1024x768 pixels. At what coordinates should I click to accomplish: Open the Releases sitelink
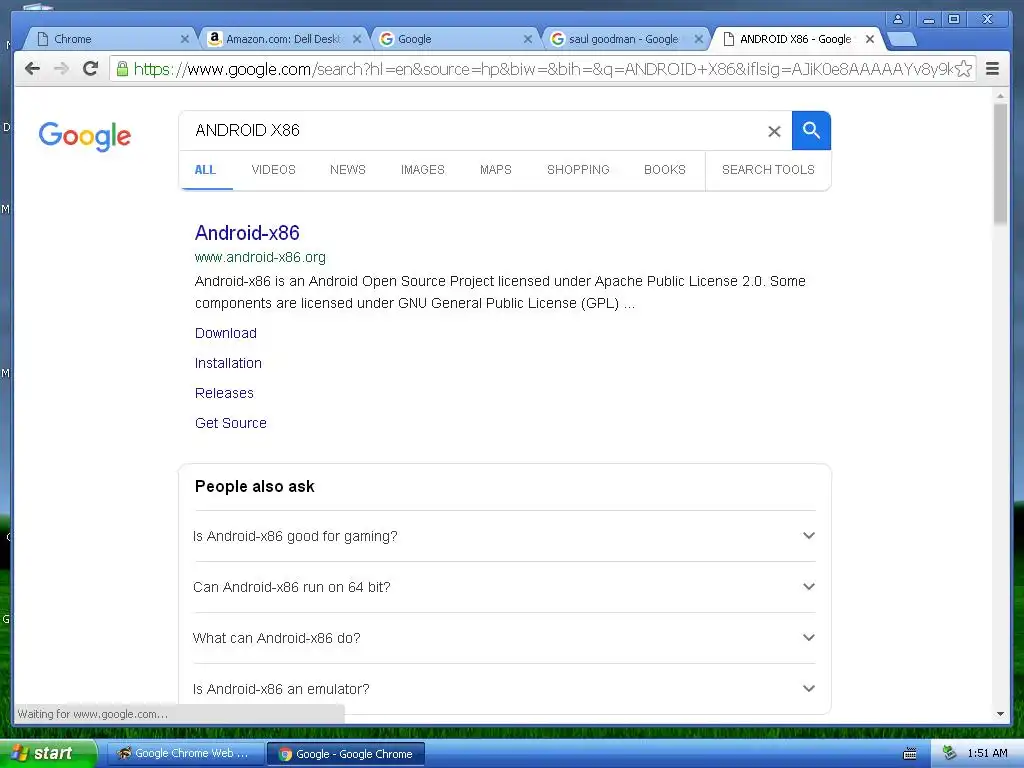point(224,393)
